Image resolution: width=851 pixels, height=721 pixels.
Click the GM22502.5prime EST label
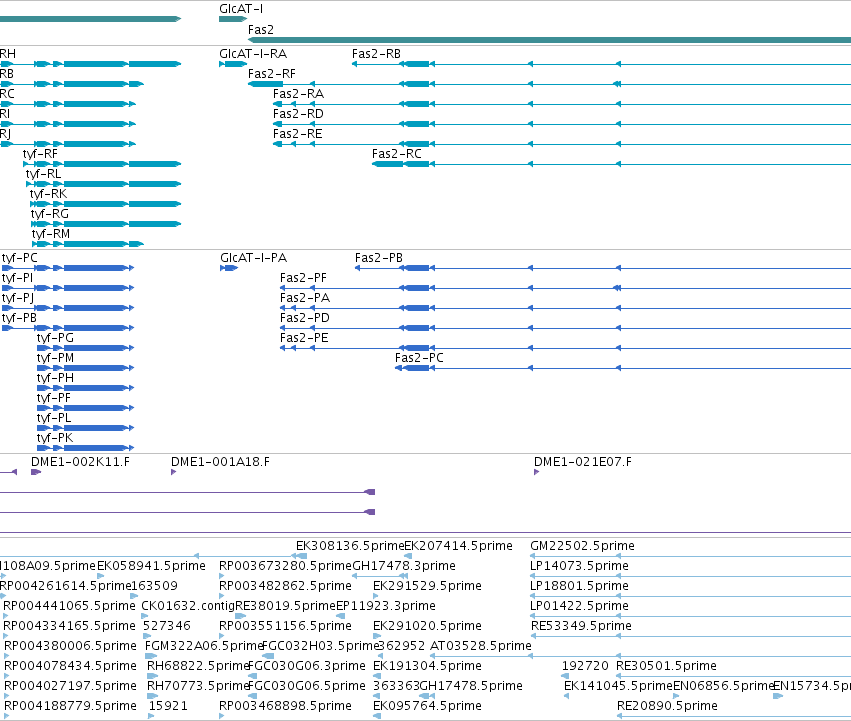click(582, 546)
